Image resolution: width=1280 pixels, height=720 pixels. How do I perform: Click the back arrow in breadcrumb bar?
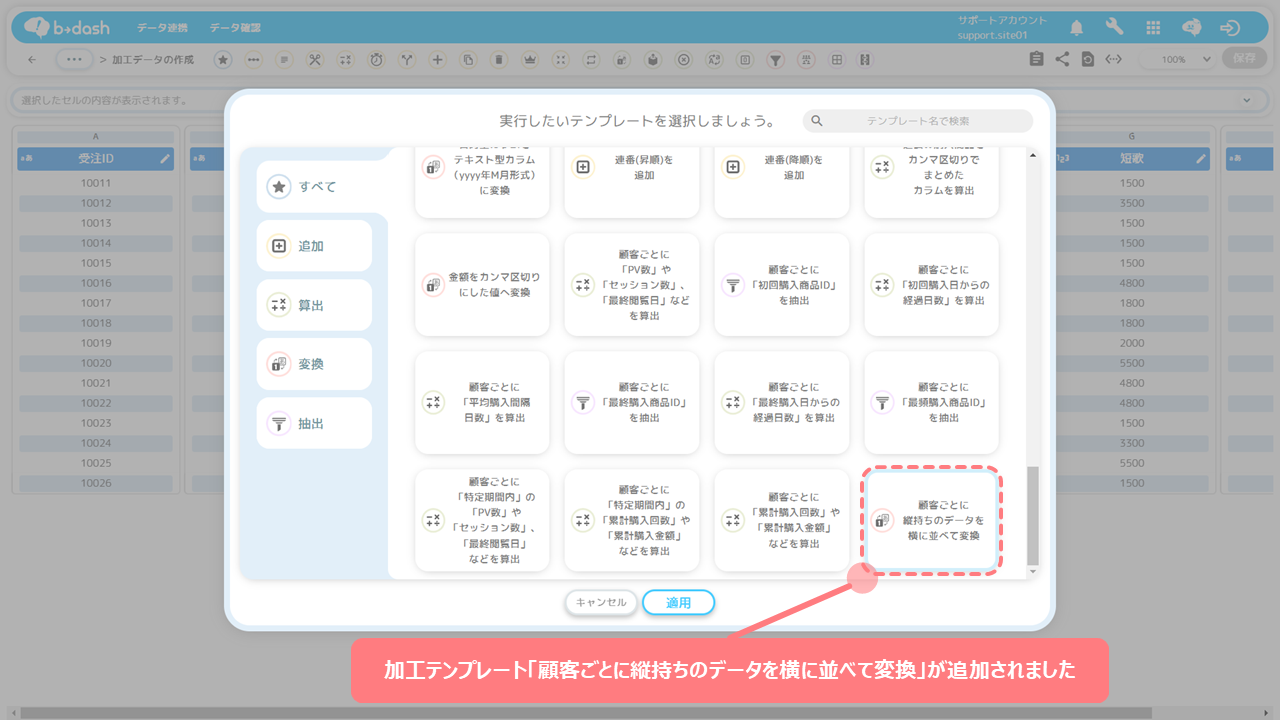(x=32, y=60)
